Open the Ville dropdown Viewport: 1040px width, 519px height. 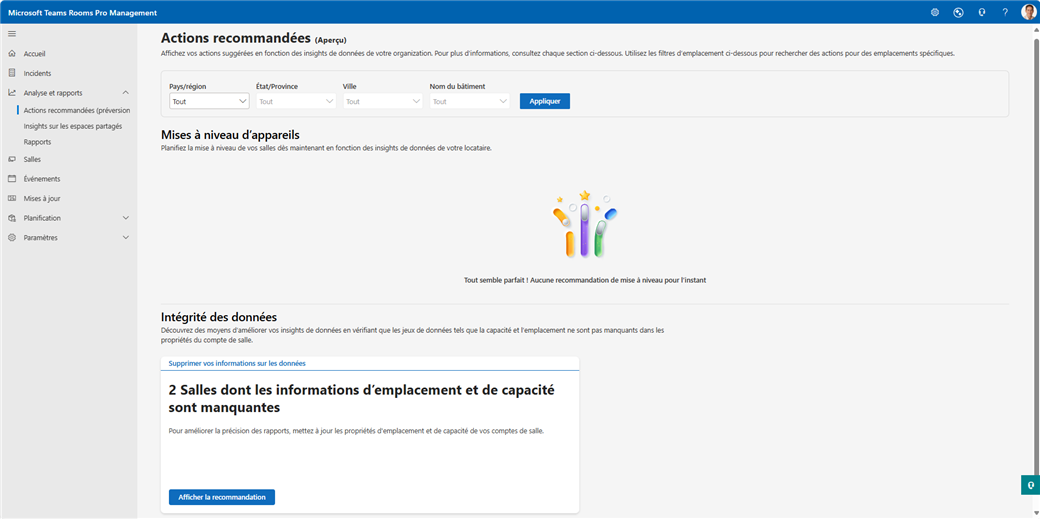click(x=383, y=101)
